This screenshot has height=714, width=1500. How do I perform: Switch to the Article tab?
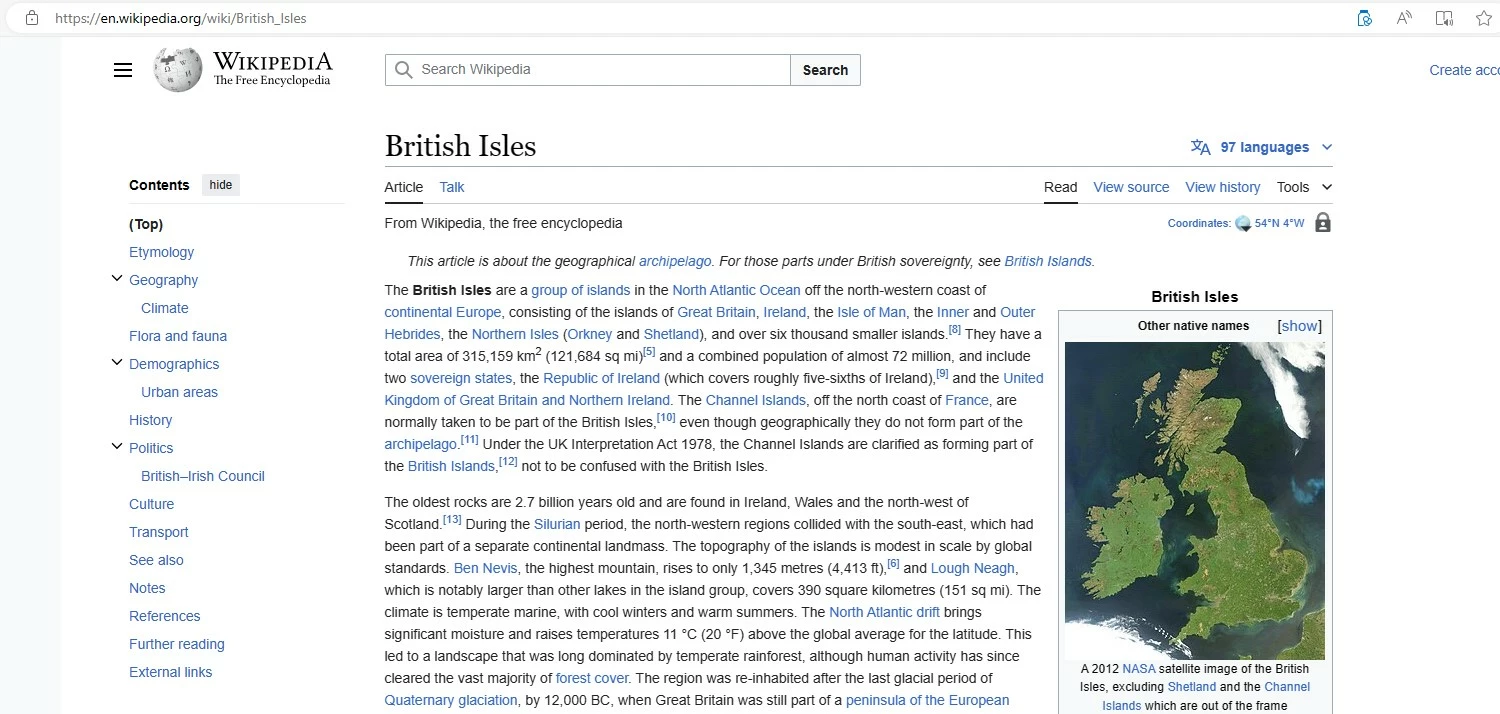tap(404, 187)
